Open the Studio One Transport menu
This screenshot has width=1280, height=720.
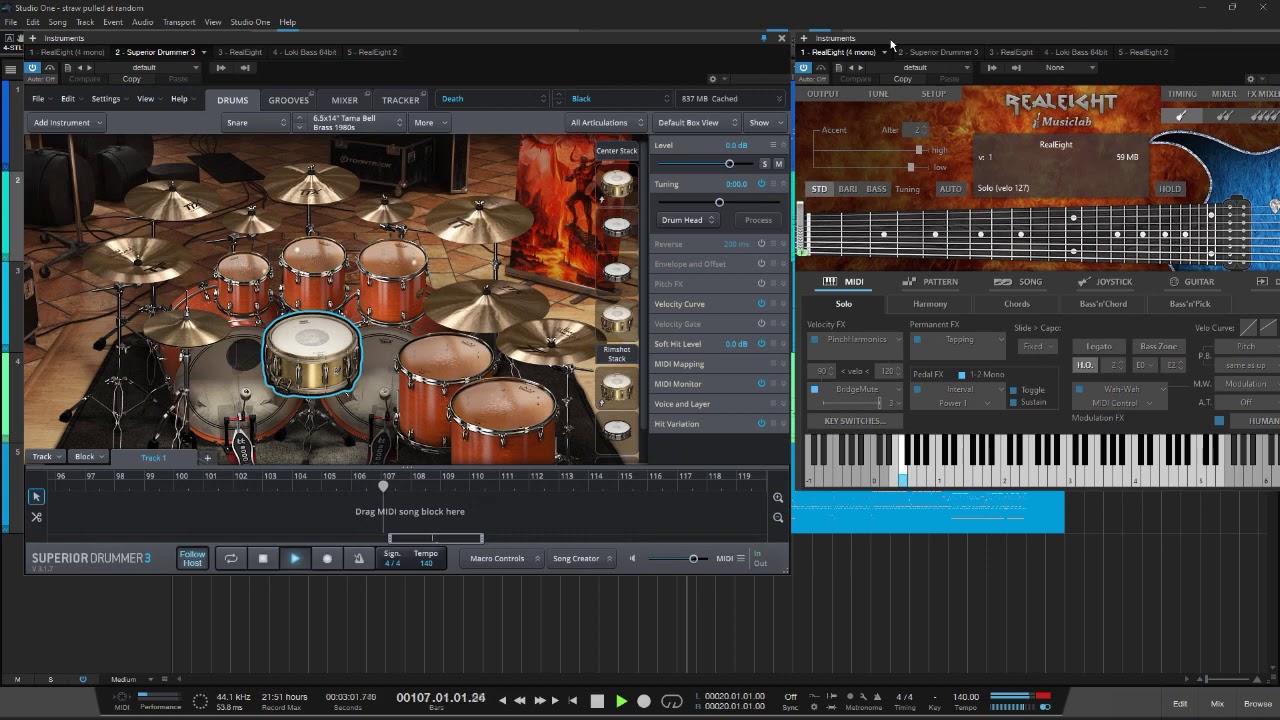(179, 22)
